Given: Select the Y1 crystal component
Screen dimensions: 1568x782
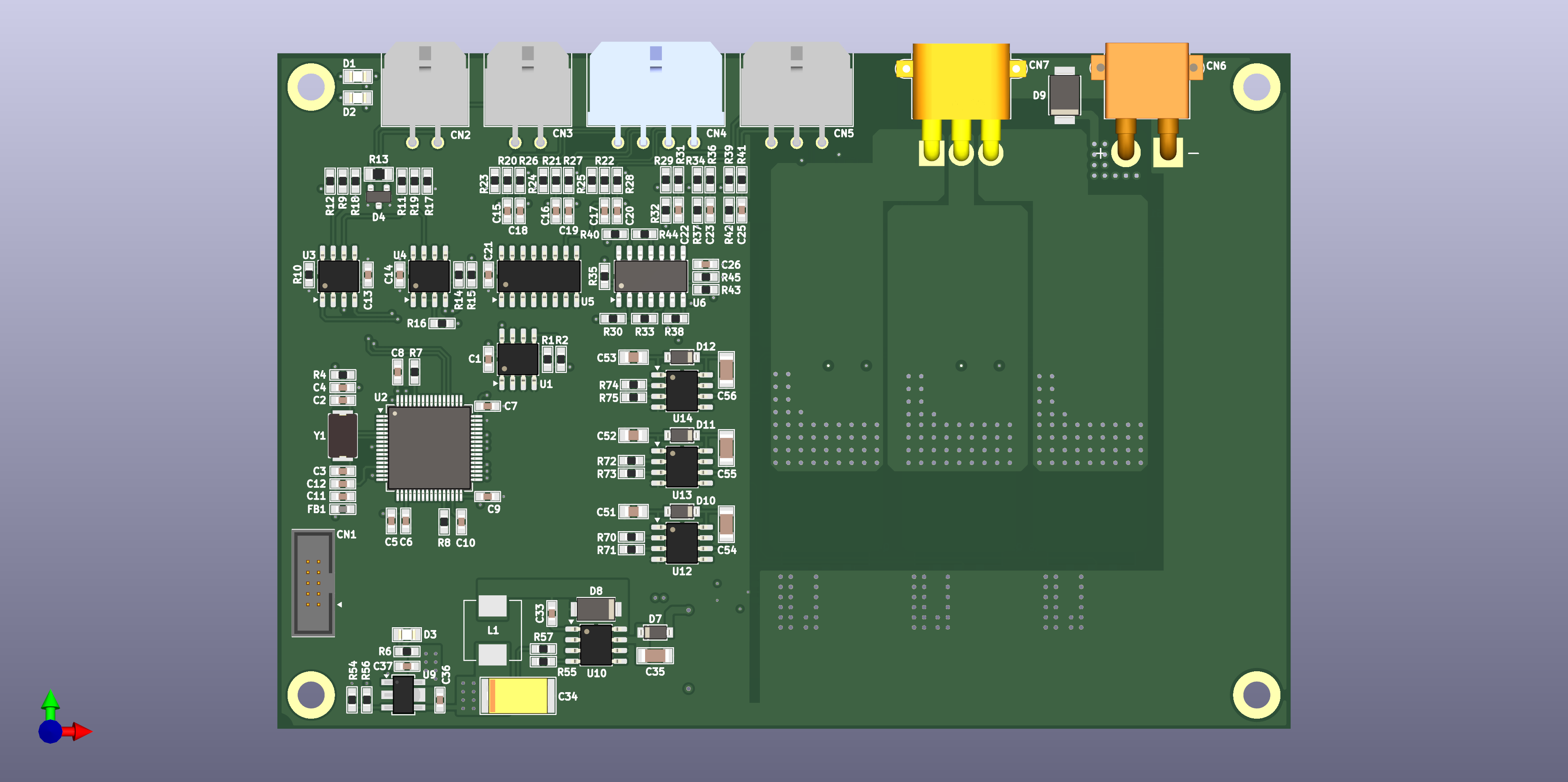Looking at the screenshot, I should point(342,435).
